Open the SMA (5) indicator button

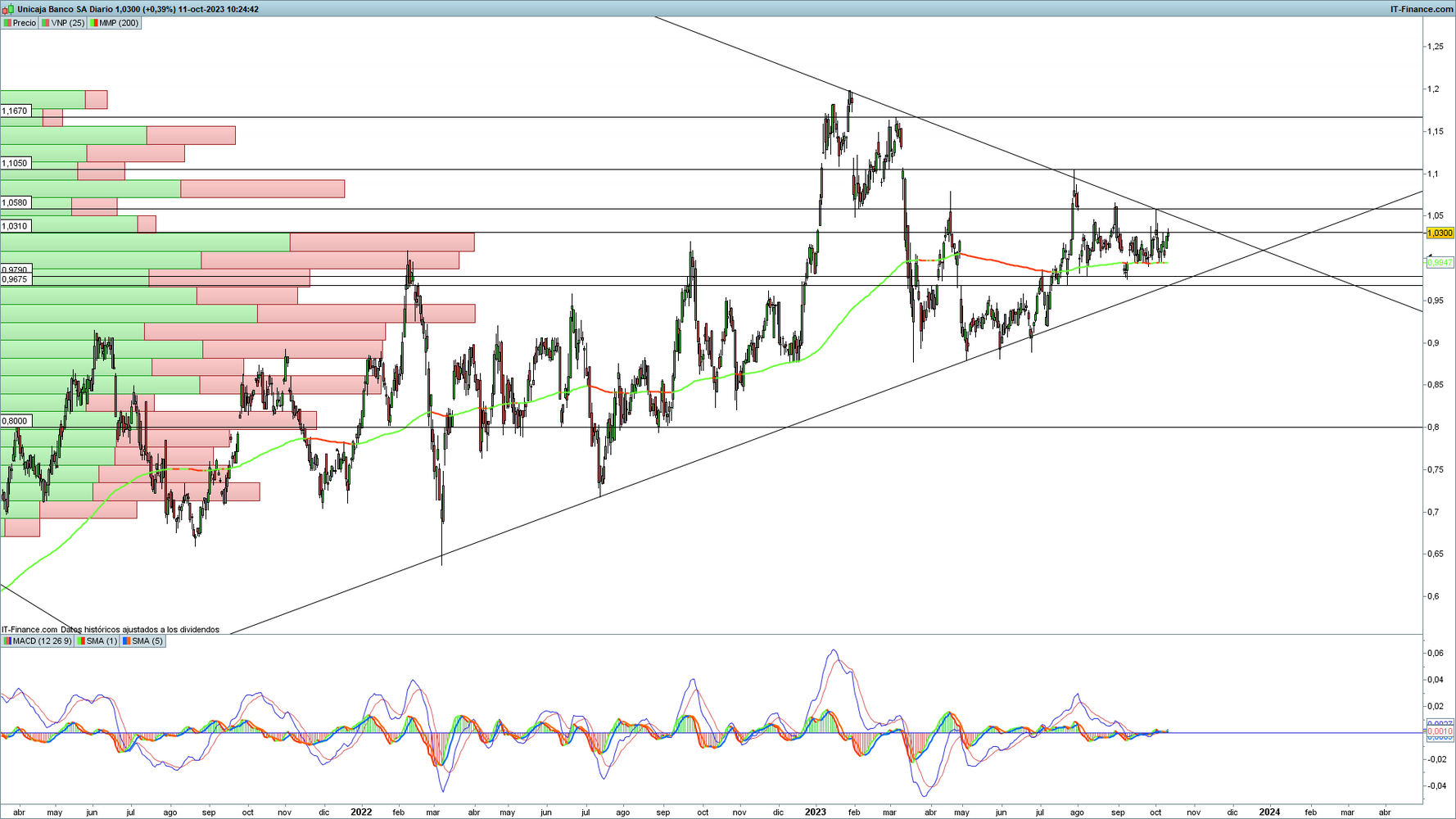[143, 641]
